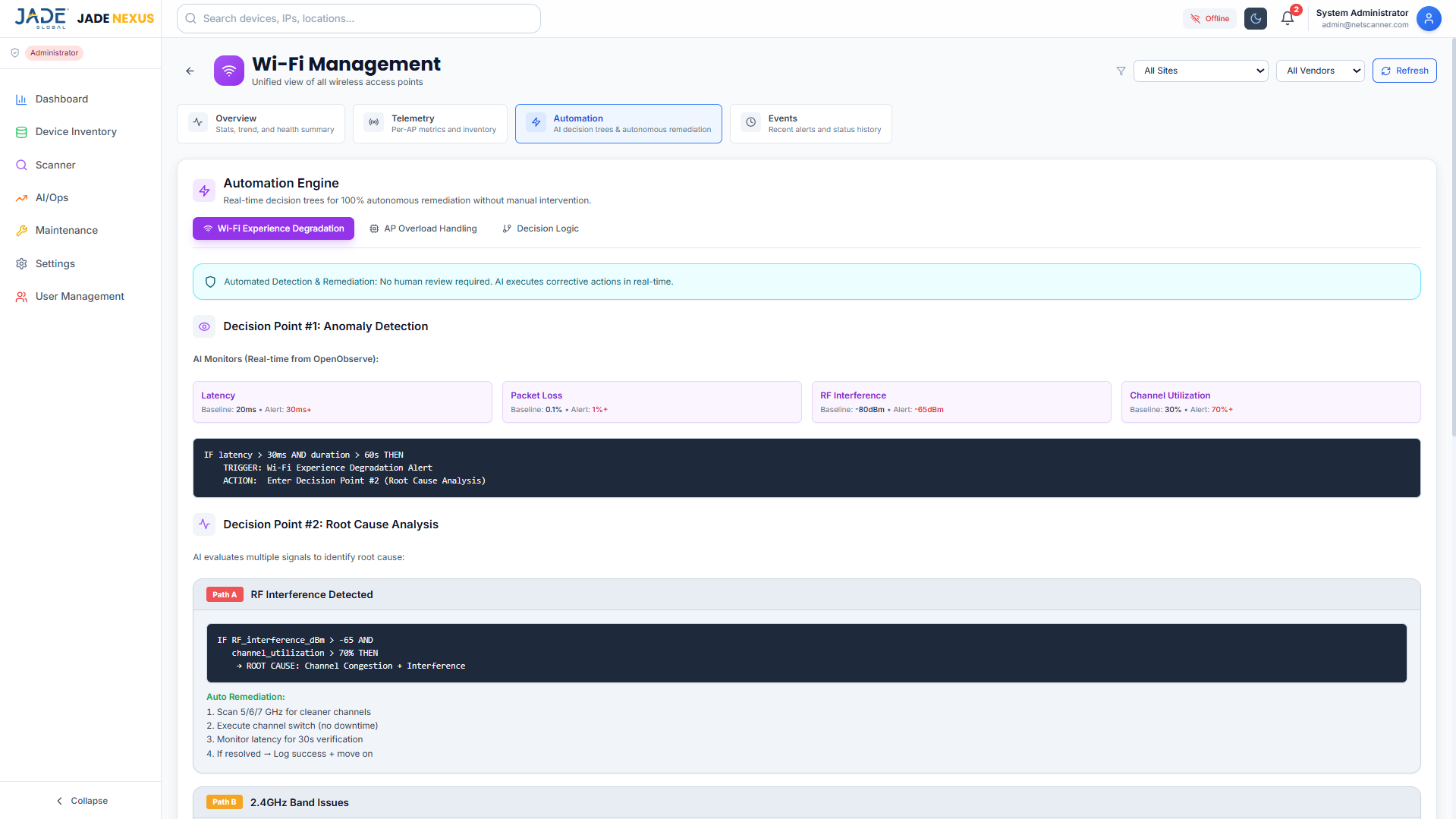
Task: Click the Dashboard bar chart icon
Action: tap(21, 99)
